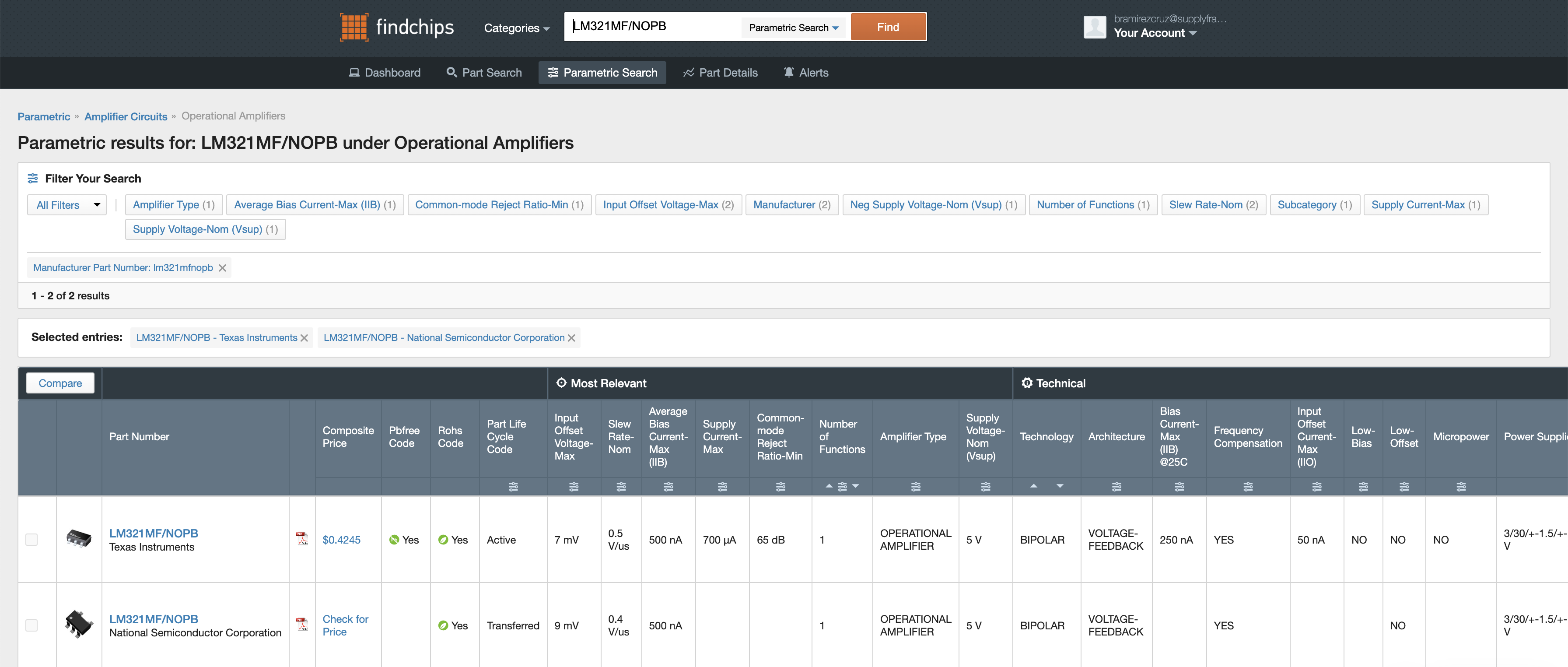Image resolution: width=1568 pixels, height=667 pixels.
Task: Sort Number of Functions descending arrow
Action: pyautogui.click(x=856, y=486)
